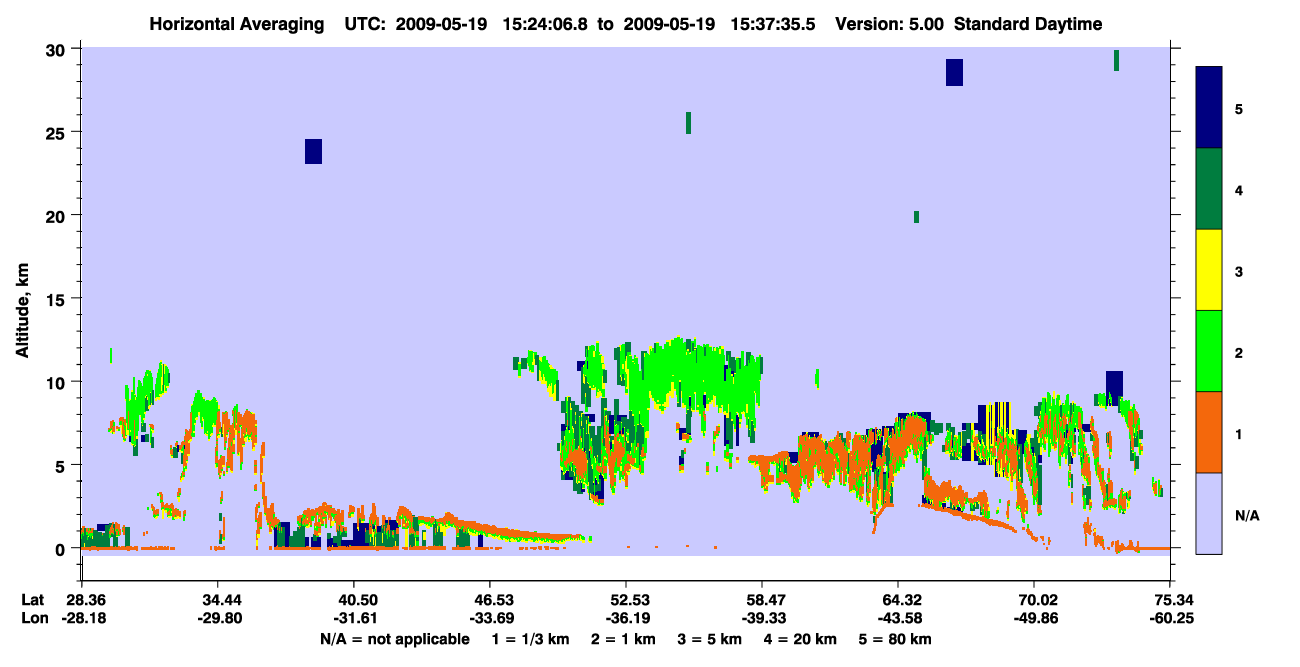The width and height of the screenshot is (1300, 667).
Task: Click the yellow colorbar segment labeled 3
Action: coord(1209,270)
